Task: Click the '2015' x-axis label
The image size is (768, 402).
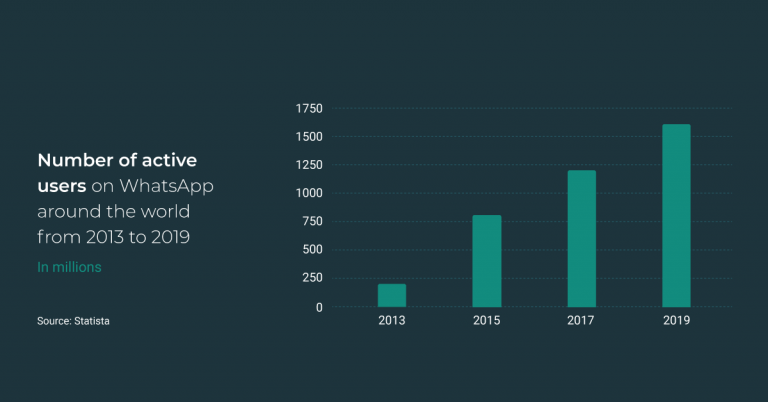Action: click(x=487, y=320)
